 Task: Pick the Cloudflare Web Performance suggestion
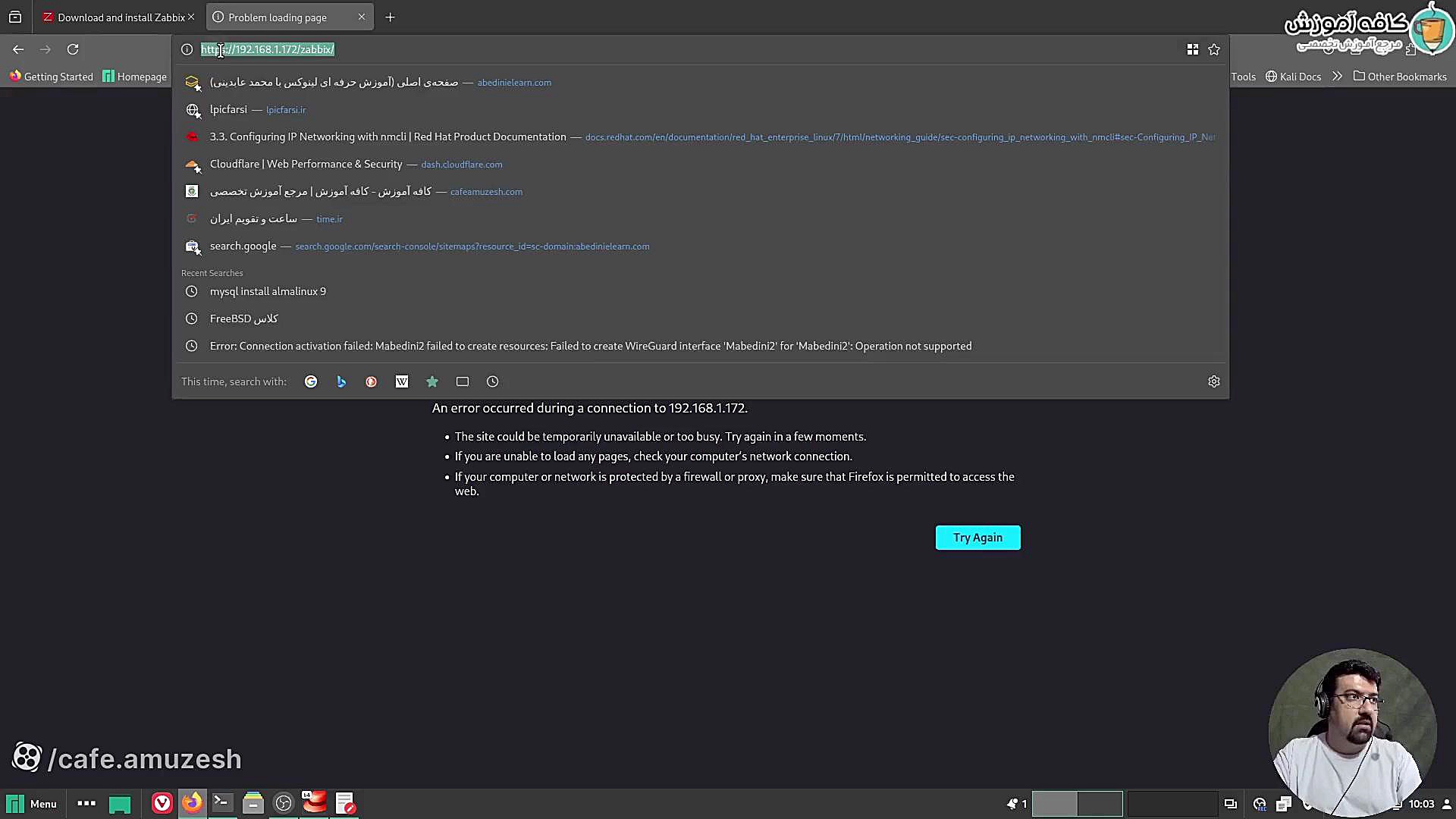pyautogui.click(x=700, y=164)
